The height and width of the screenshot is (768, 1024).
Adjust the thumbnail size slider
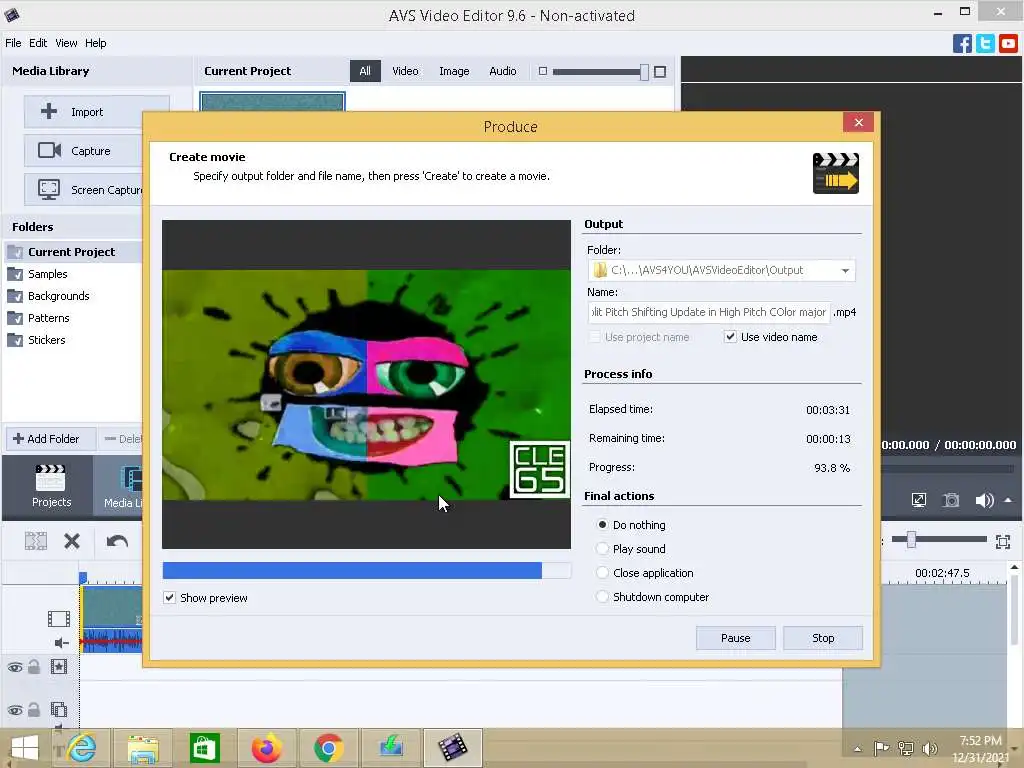tap(644, 72)
